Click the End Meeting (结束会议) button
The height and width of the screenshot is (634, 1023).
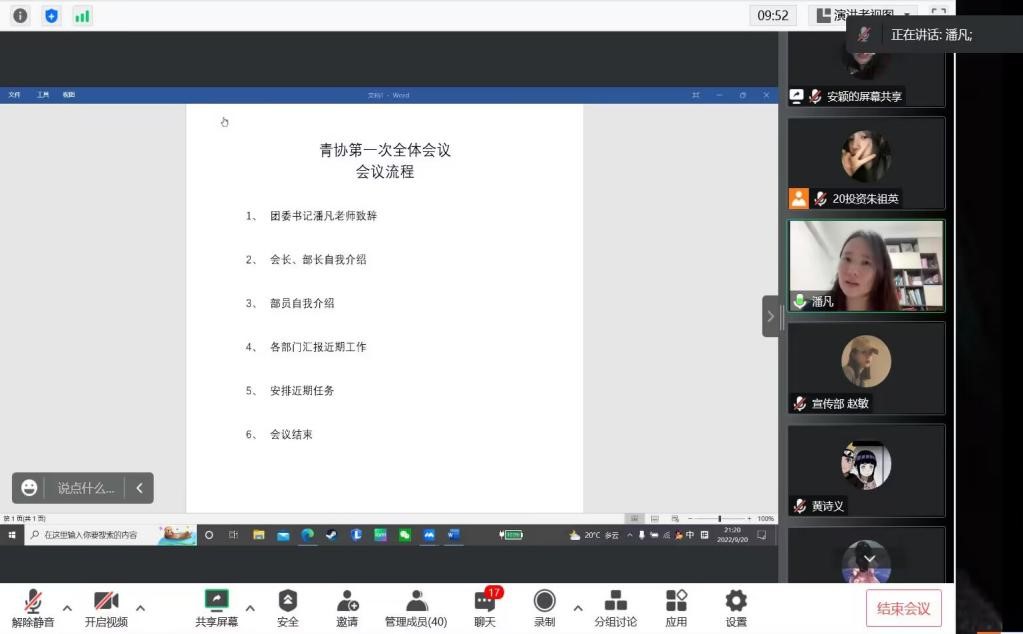point(903,608)
